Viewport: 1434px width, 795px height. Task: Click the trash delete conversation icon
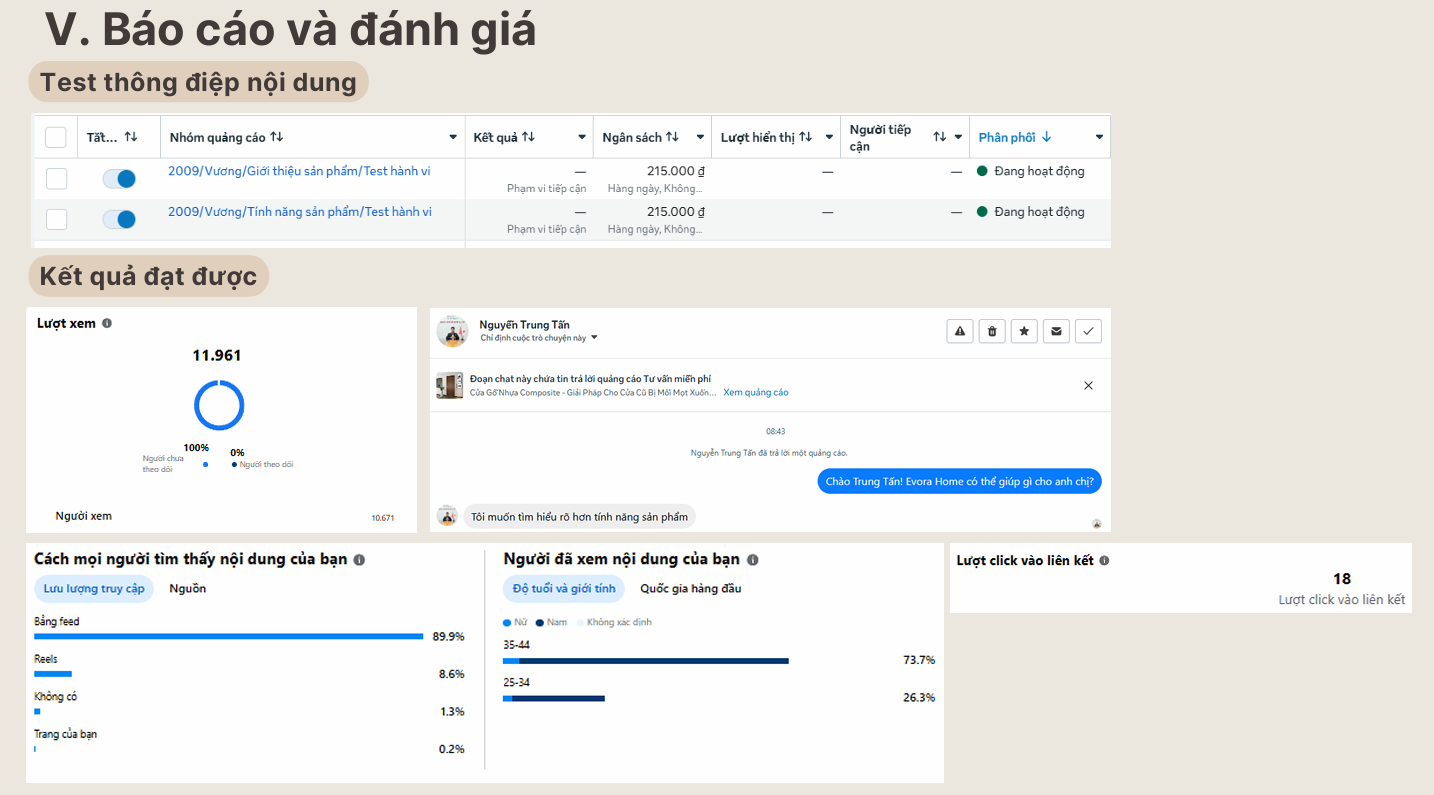pos(992,331)
